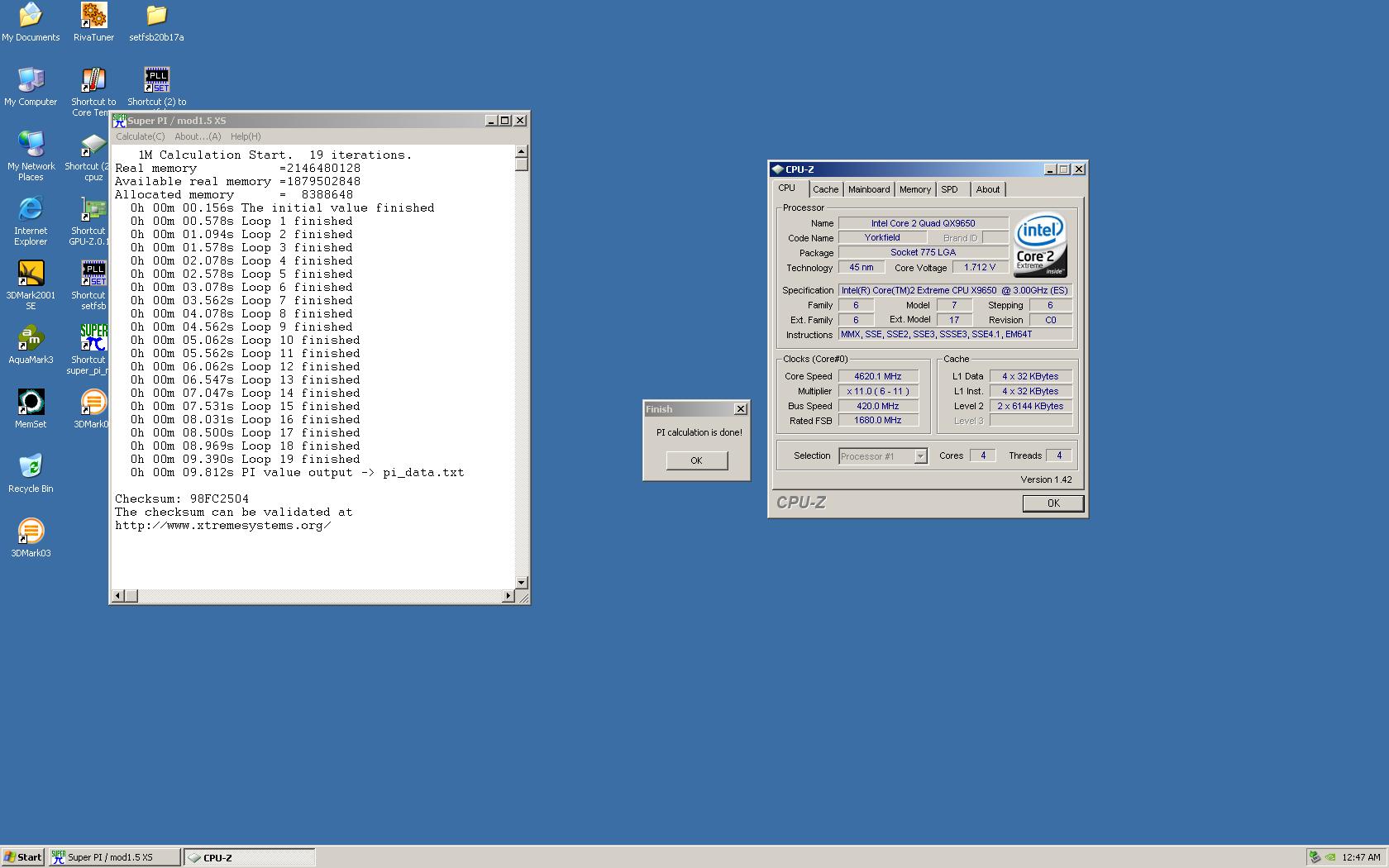Click the Specification field in CPU-Z
Image resolution: width=1389 pixels, height=868 pixels.
(955, 290)
